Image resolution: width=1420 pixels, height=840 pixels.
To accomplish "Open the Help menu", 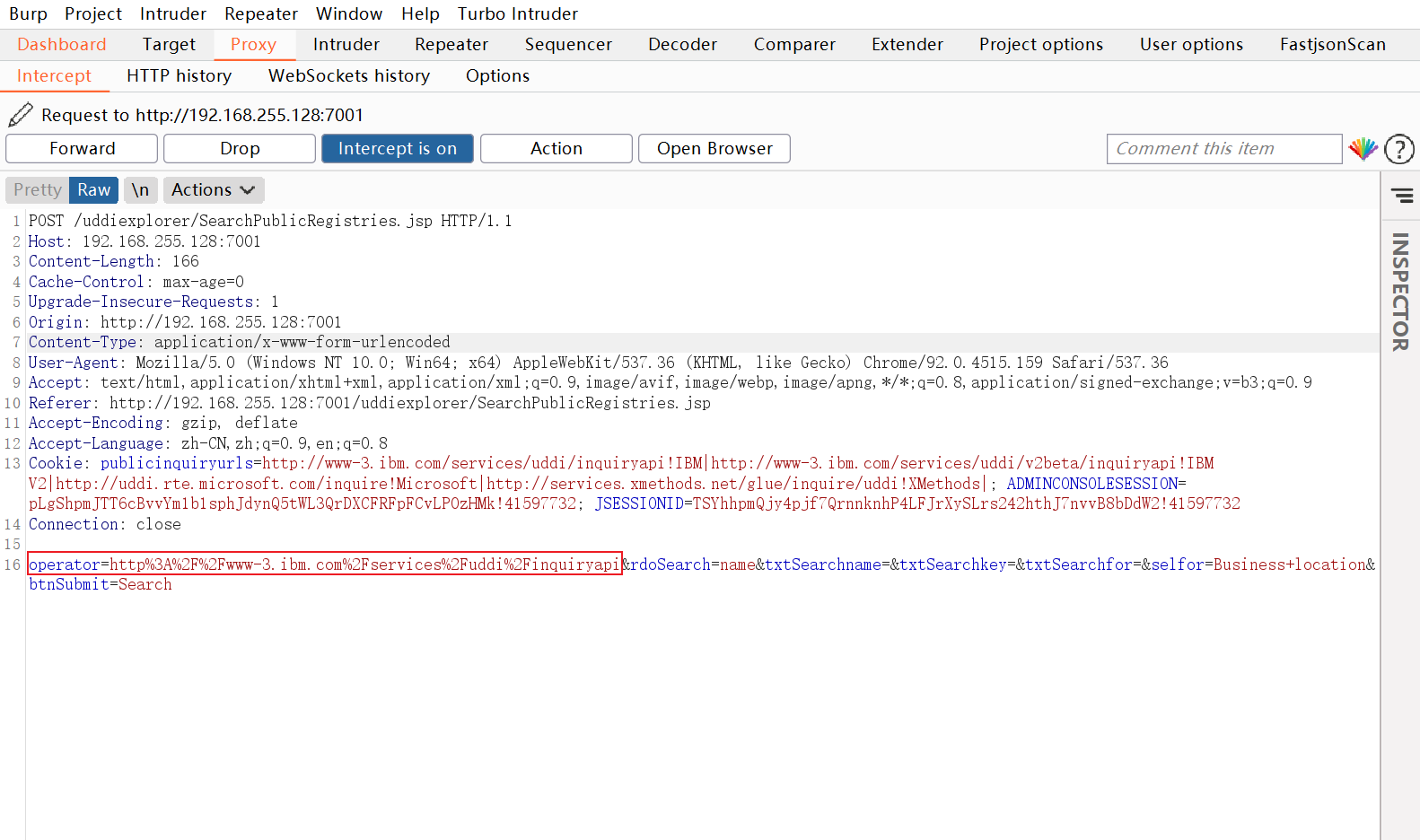I will coord(420,13).
